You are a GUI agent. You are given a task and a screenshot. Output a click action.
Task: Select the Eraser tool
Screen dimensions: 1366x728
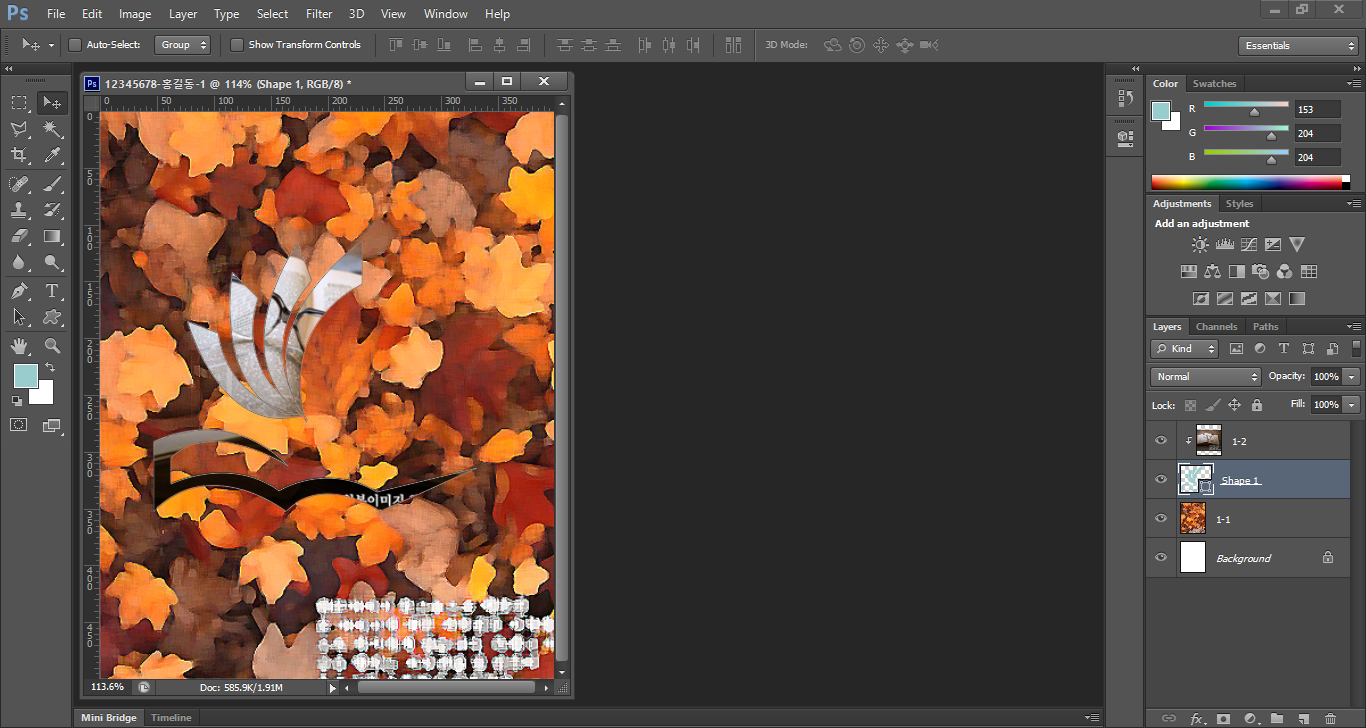(19, 236)
